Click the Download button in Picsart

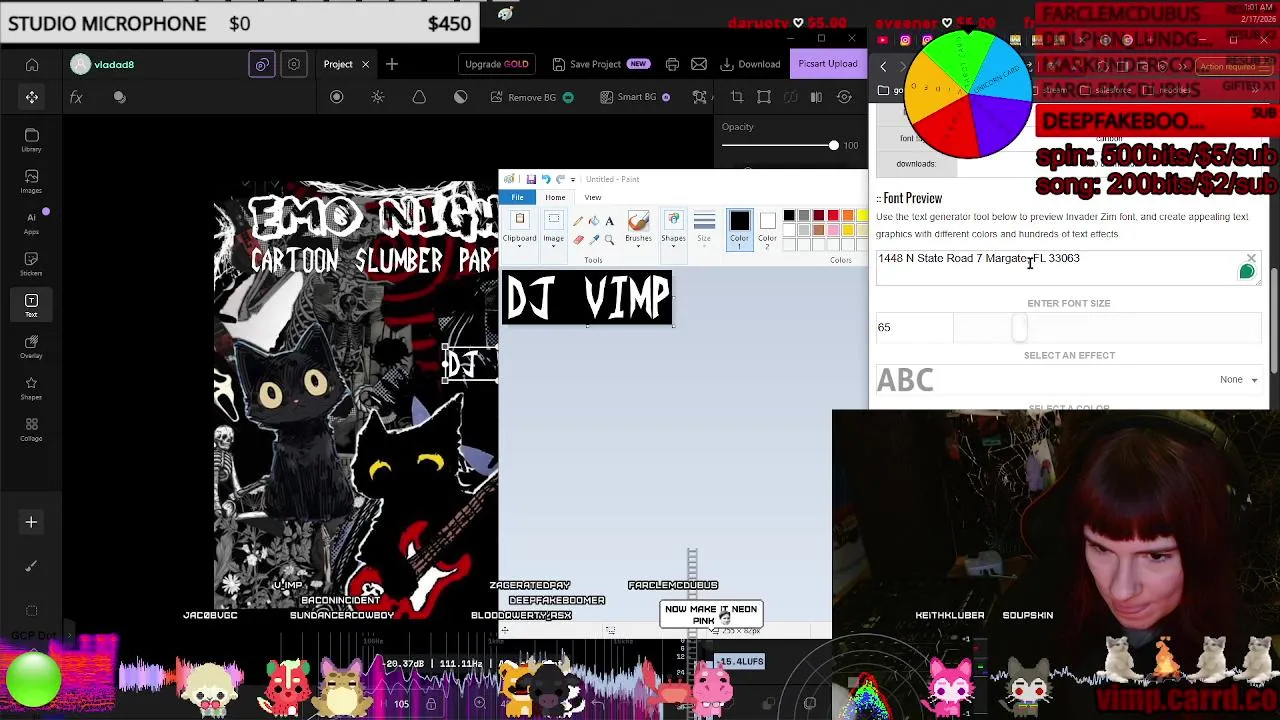[x=750, y=64]
